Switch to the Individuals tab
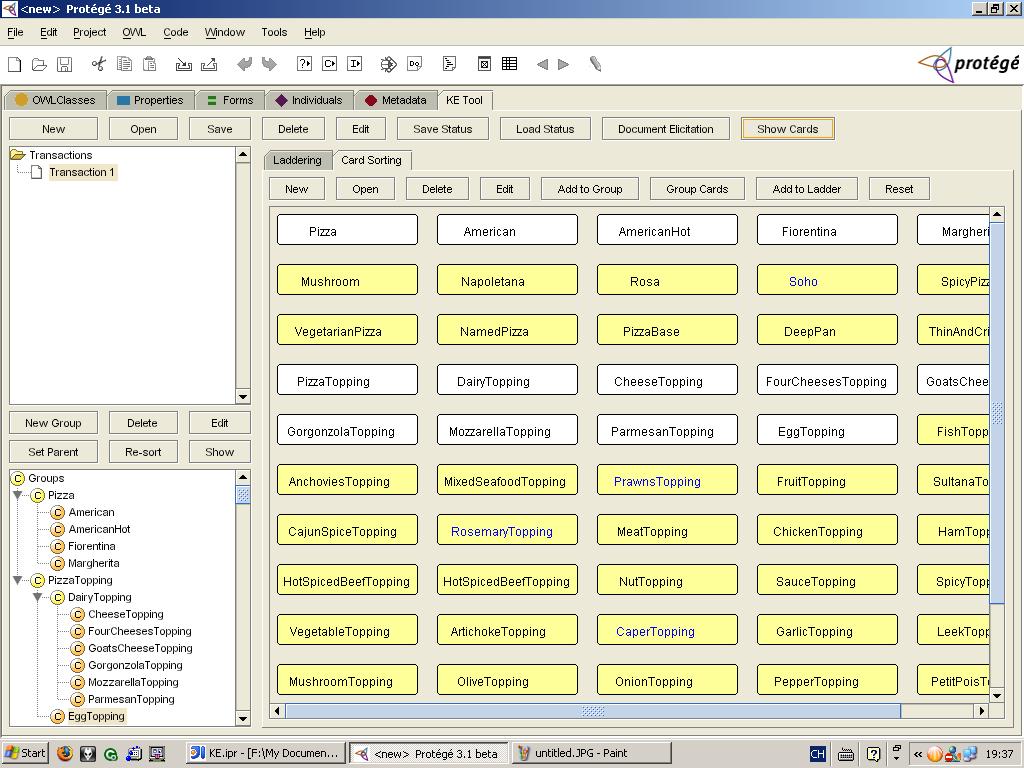The image size is (1024, 768). tap(310, 100)
